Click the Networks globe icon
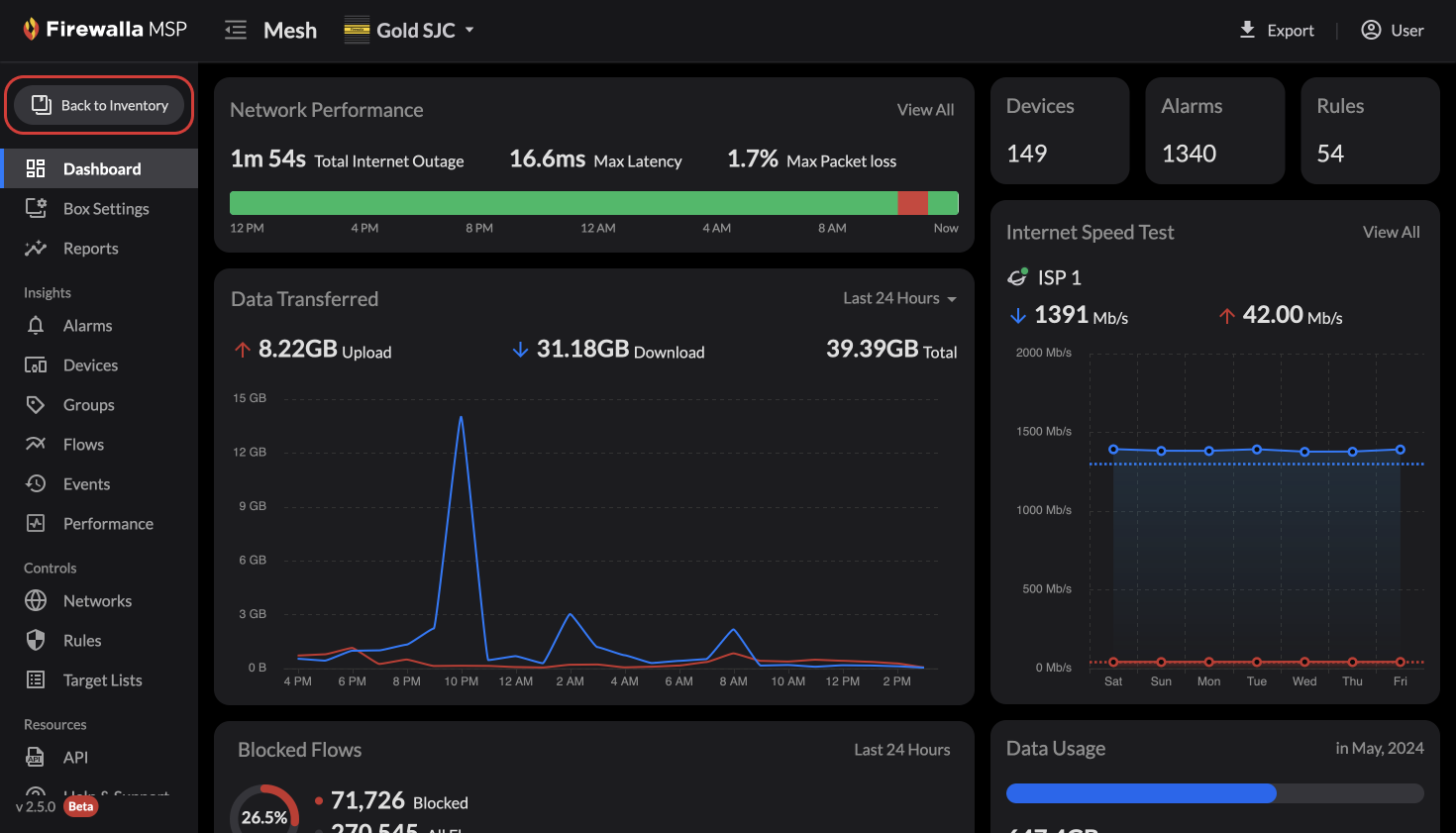Image resolution: width=1456 pixels, height=833 pixels. coord(36,600)
